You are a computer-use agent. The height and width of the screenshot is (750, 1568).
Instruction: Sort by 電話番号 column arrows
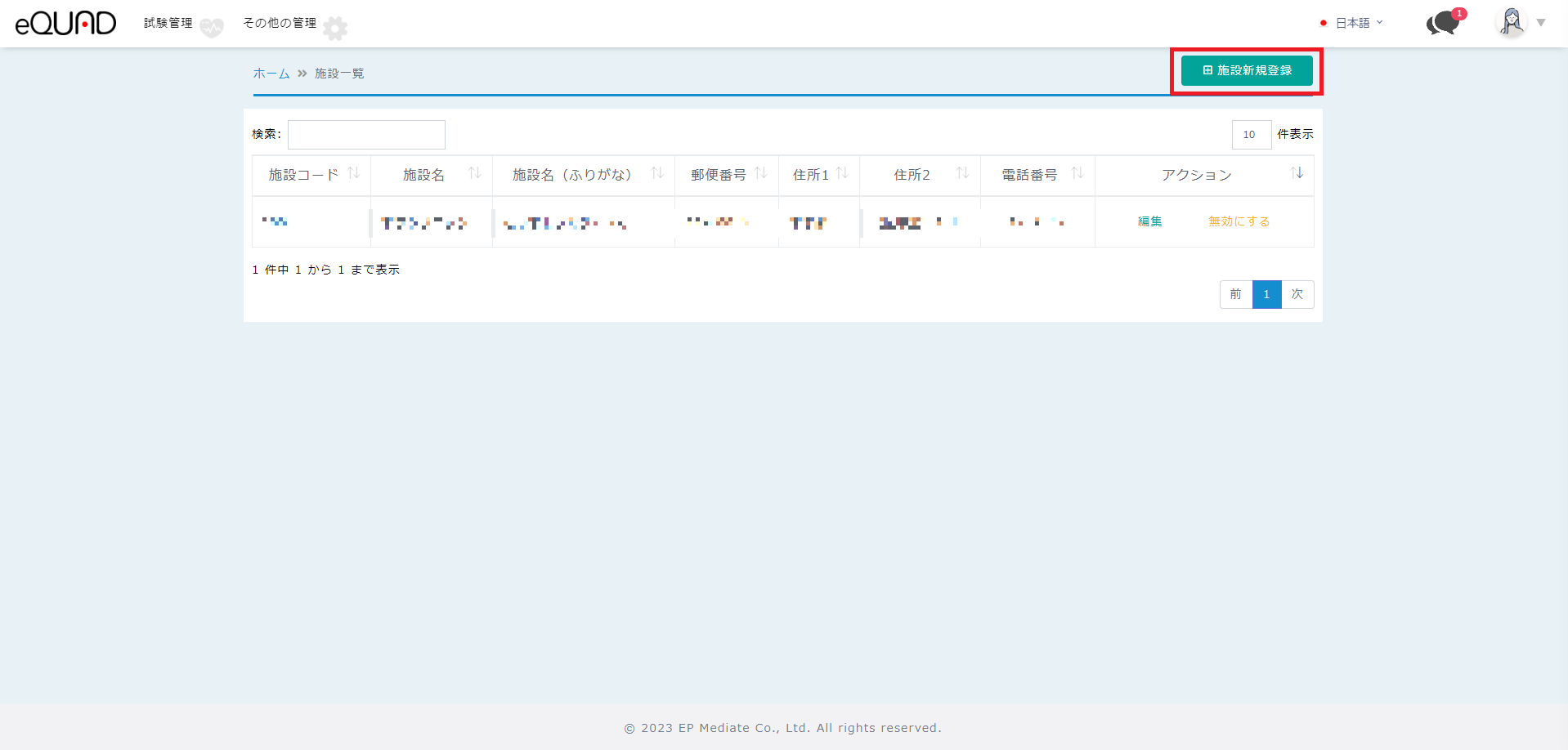[x=1077, y=173]
